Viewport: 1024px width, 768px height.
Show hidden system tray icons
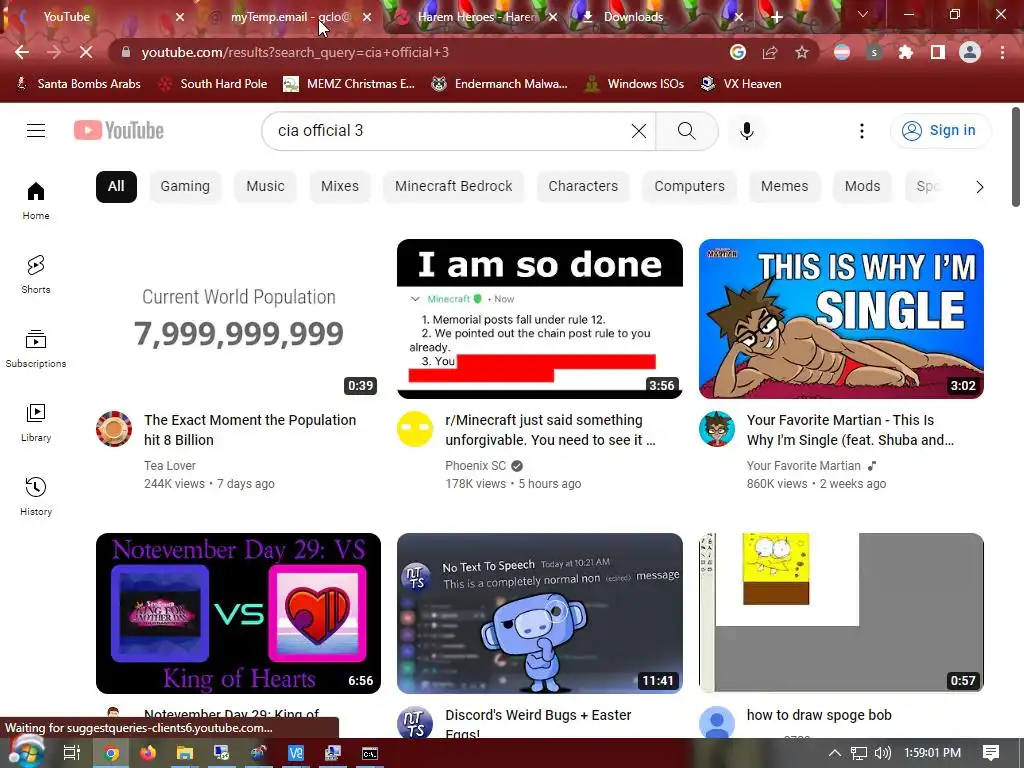[x=834, y=753]
